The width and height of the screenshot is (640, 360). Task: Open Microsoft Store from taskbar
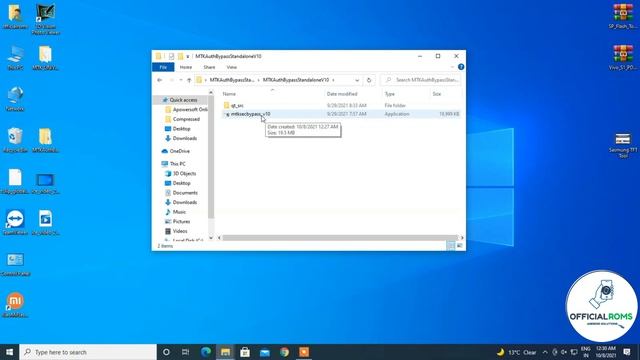[245, 352]
